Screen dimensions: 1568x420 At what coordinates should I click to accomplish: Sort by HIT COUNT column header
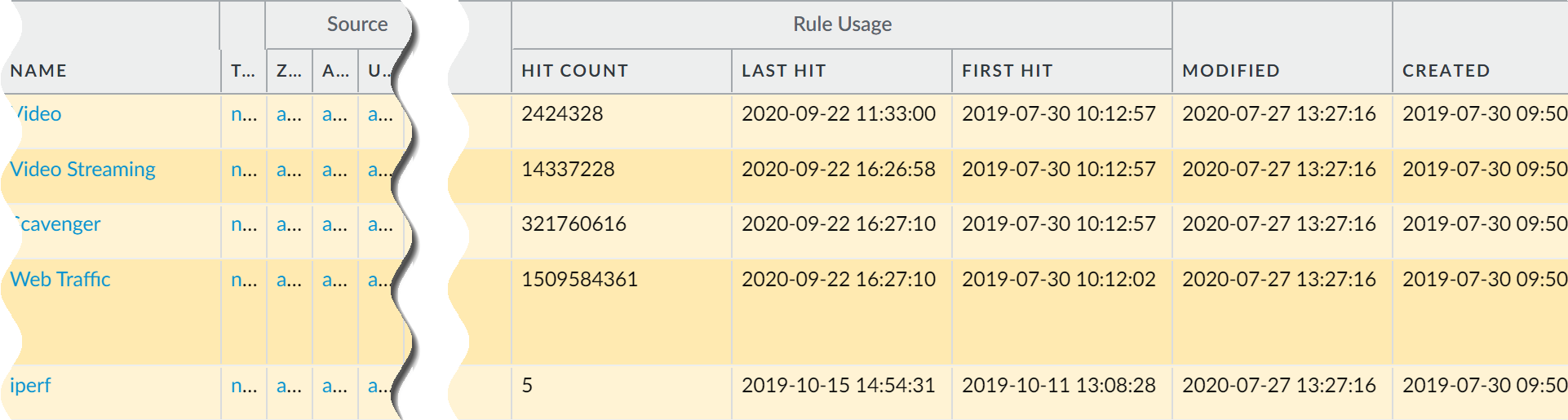pyautogui.click(x=574, y=71)
